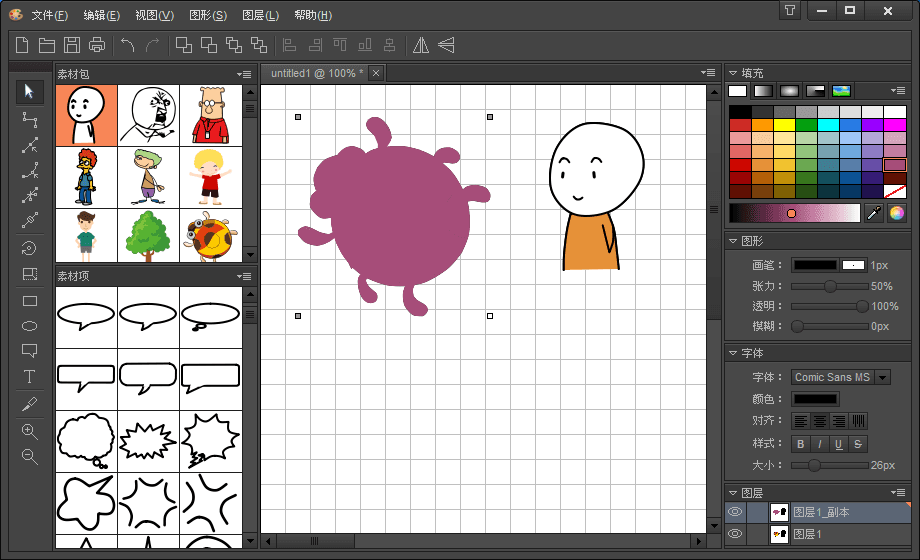This screenshot has height=560, width=920.
Task: Click the undo arrow icon
Action: [x=127, y=45]
